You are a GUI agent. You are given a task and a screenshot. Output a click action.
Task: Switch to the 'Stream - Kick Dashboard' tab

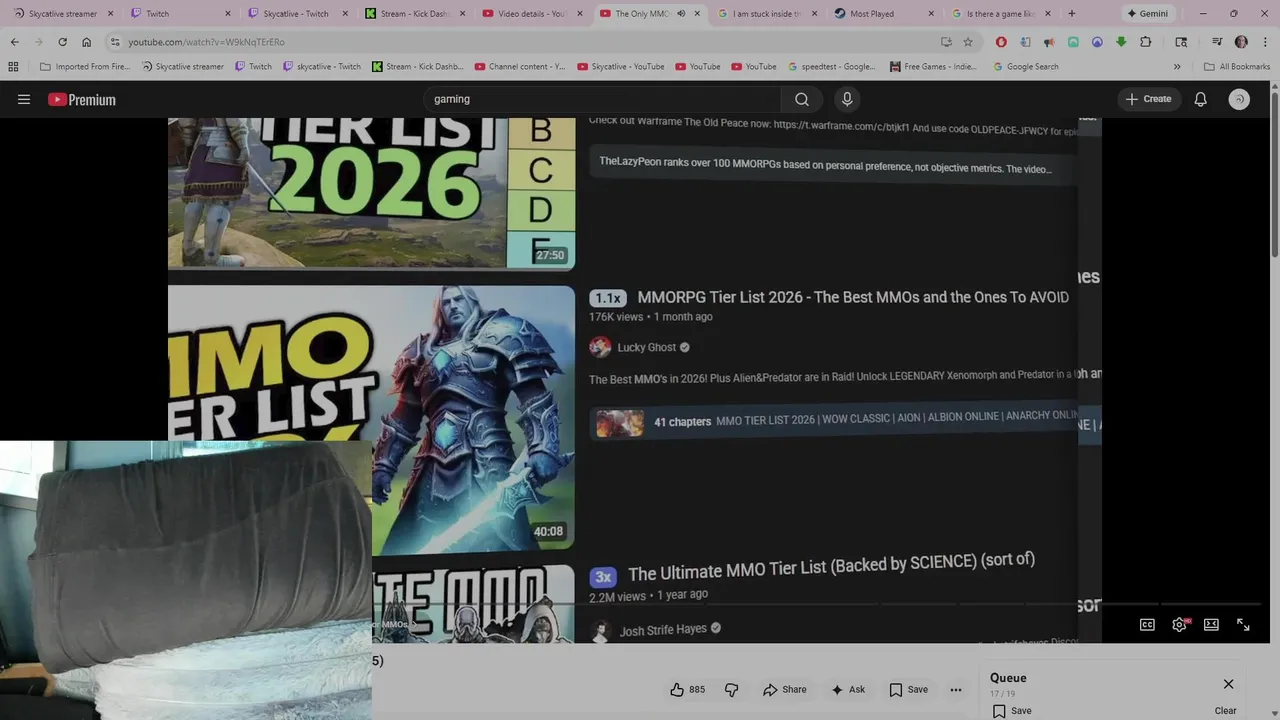point(414,14)
